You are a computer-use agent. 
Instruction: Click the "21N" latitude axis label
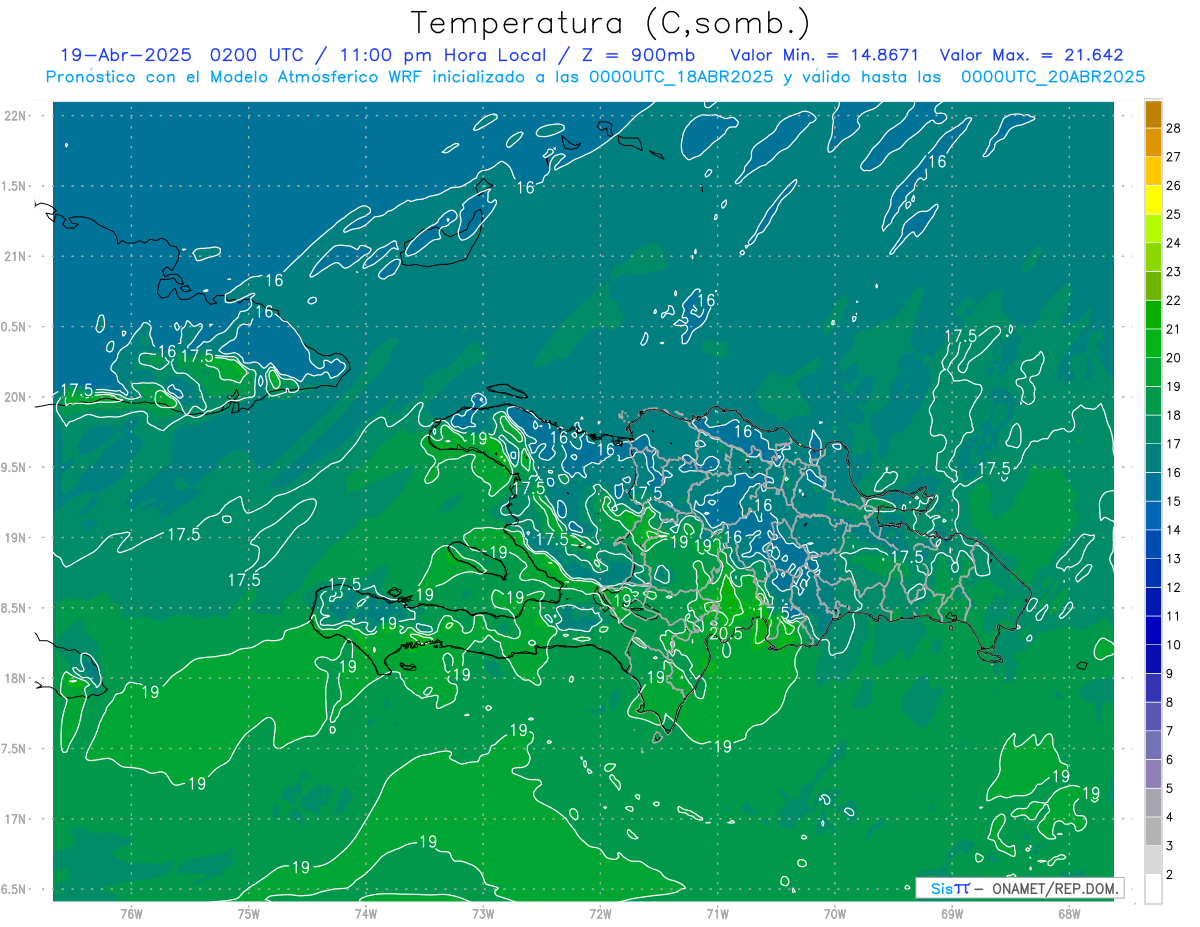[x=17, y=256]
